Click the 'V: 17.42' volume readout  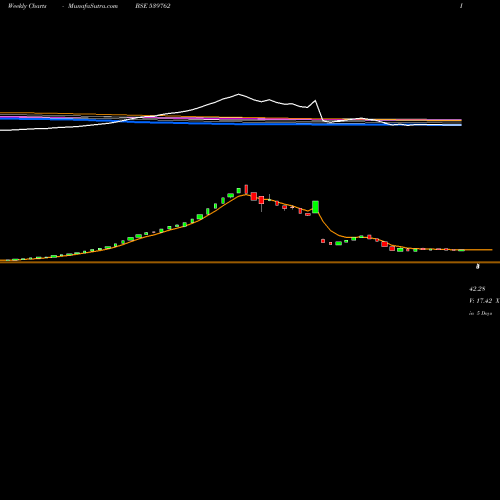[481, 301]
